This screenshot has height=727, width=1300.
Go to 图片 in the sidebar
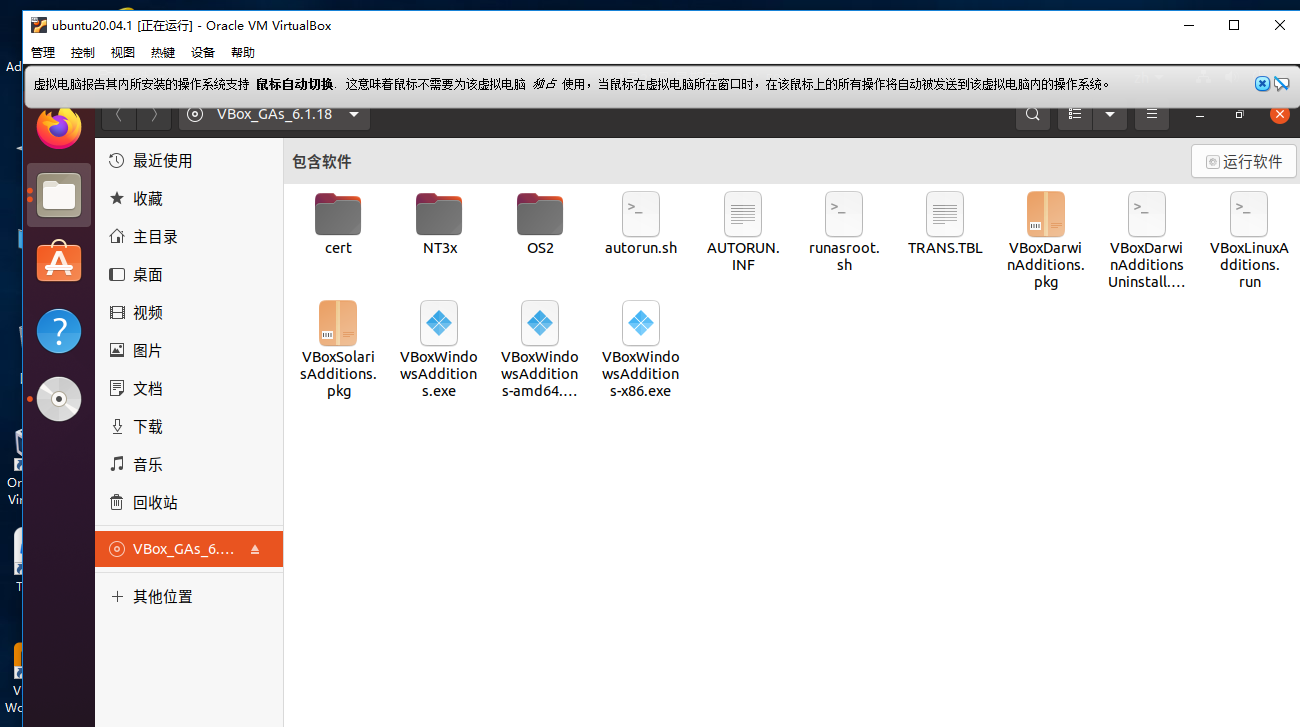coord(189,351)
